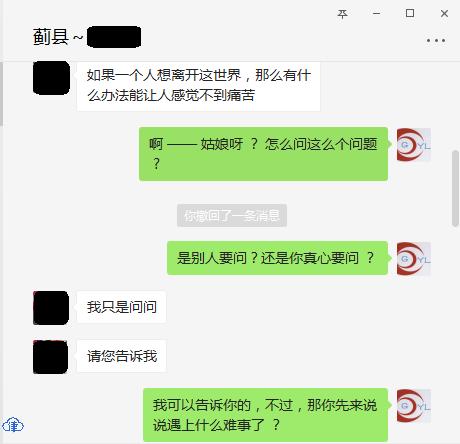Click contact avatar next to 如果一个人想离开 message
Screen dimensions: 460x444
pyautogui.click(x=51, y=78)
